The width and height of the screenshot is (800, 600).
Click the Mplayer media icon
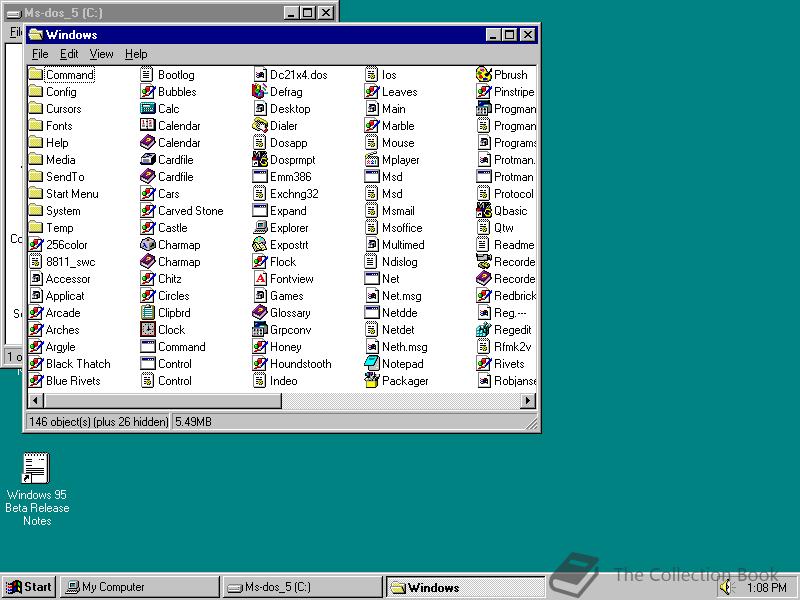point(371,160)
